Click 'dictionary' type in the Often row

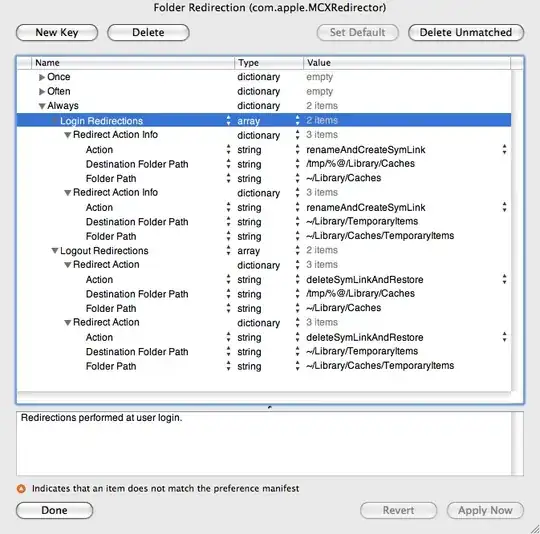click(x=258, y=92)
